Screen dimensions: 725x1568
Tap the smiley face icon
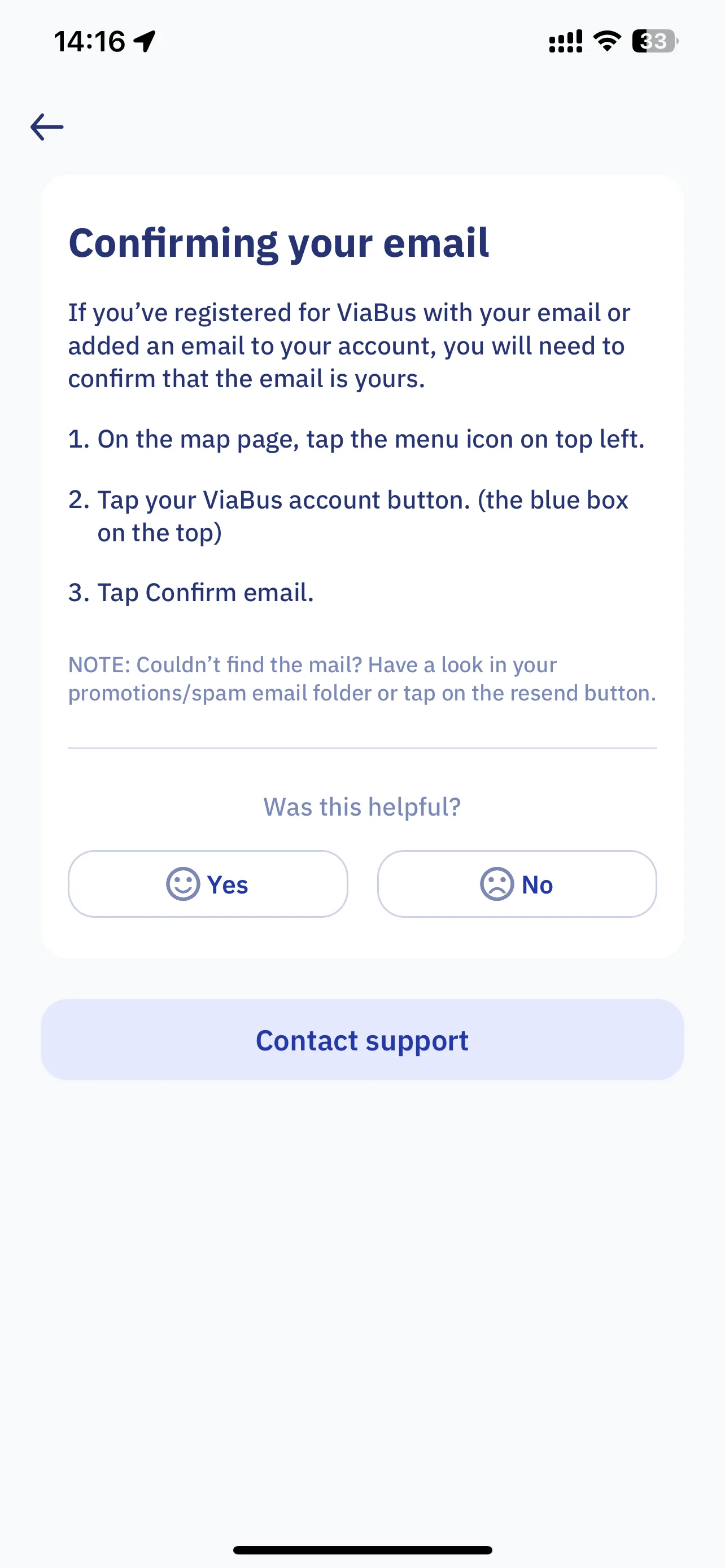(182, 884)
